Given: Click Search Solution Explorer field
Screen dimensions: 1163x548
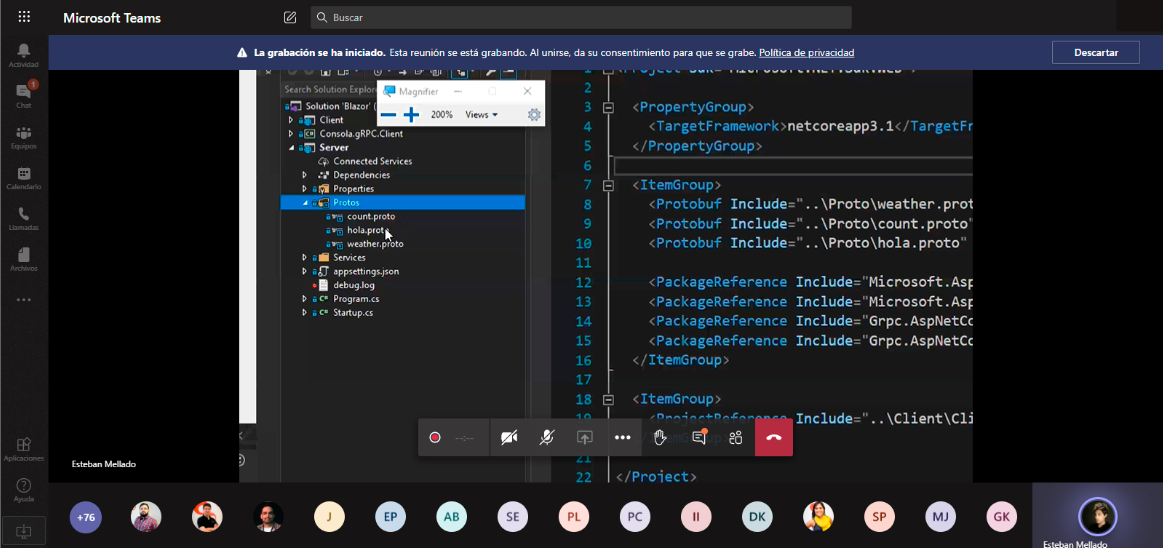Looking at the screenshot, I should tap(330, 90).
